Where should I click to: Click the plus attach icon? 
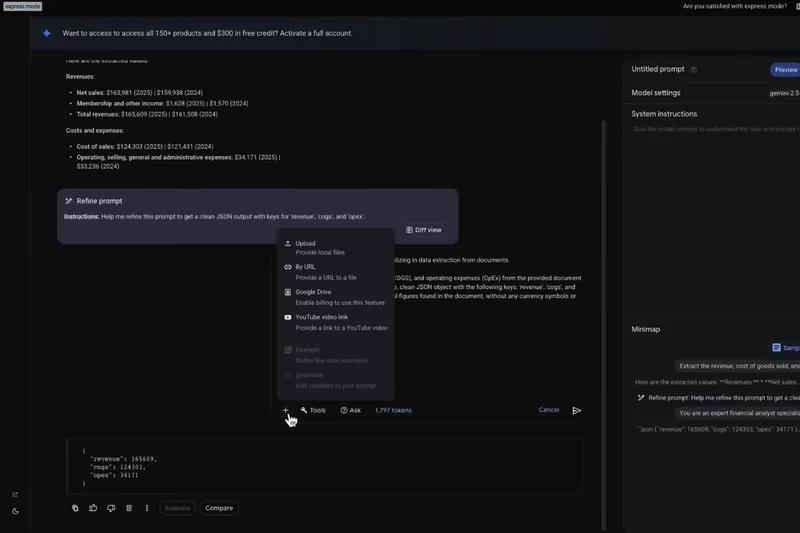(x=285, y=410)
